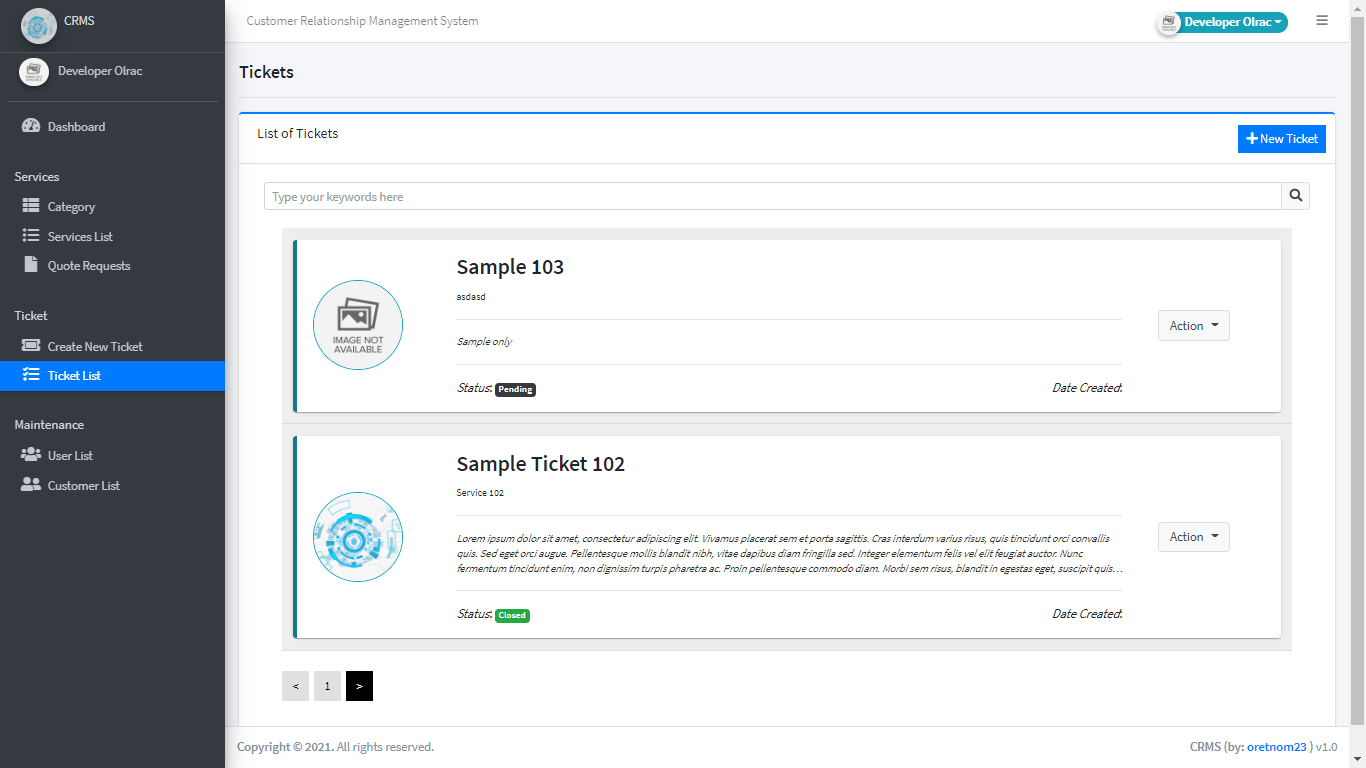Viewport: 1366px width, 768px height.
Task: Click the 'Sample only' description
Action: tap(484, 341)
